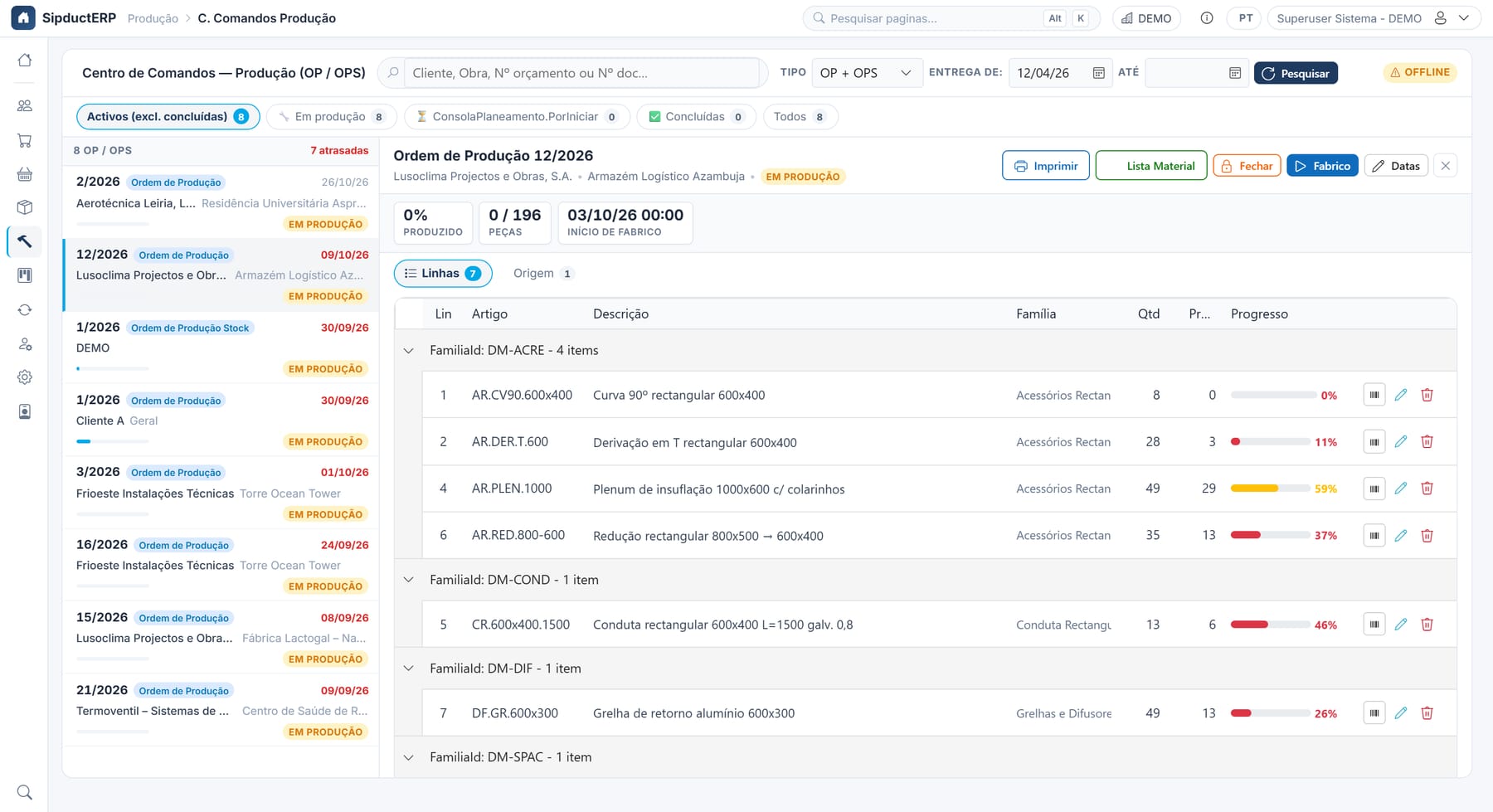Open the basket icon in sidebar
The width and height of the screenshot is (1493, 812).
25,174
